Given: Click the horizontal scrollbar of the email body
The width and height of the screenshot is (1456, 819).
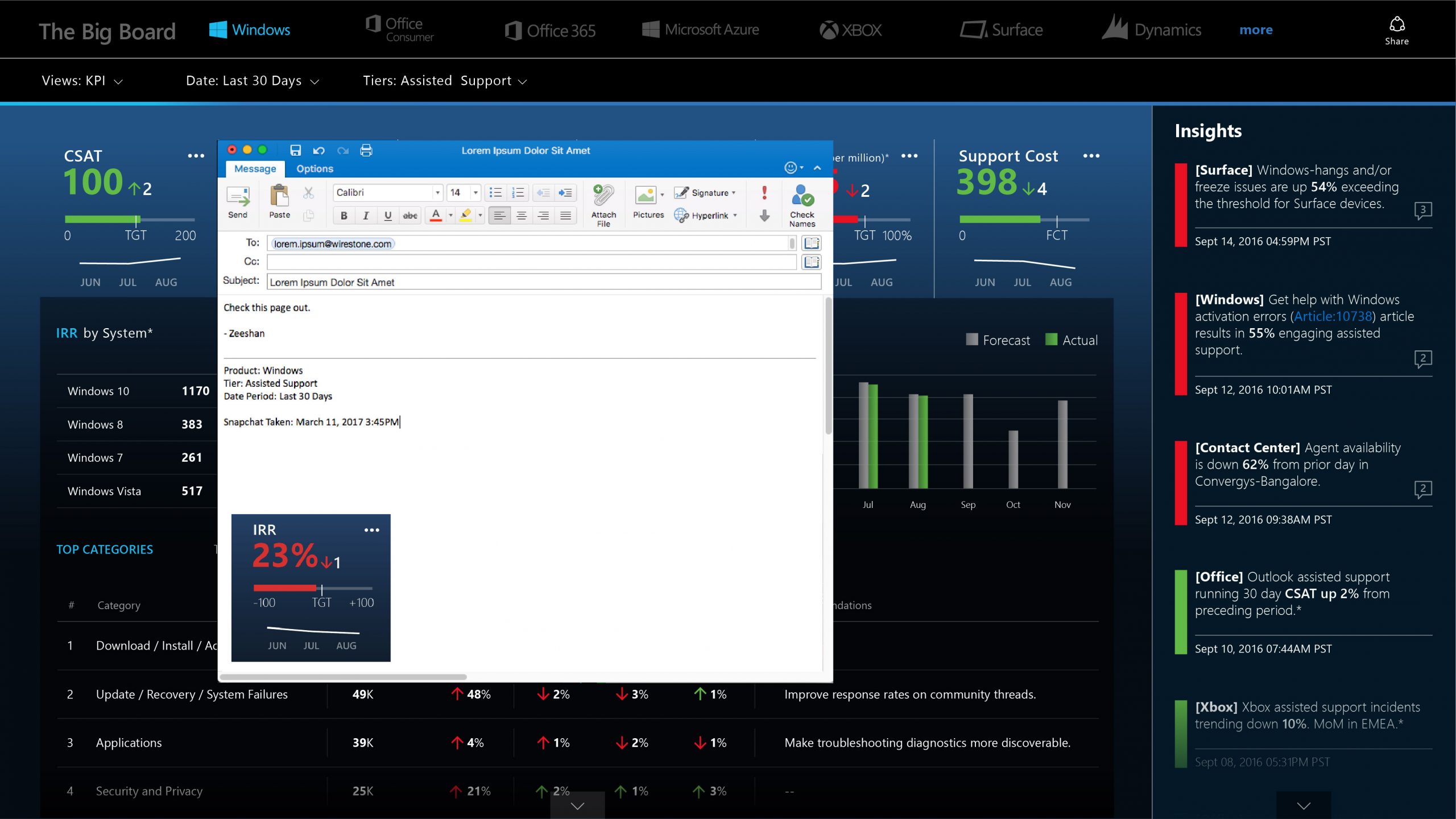Looking at the screenshot, I should 343,677.
